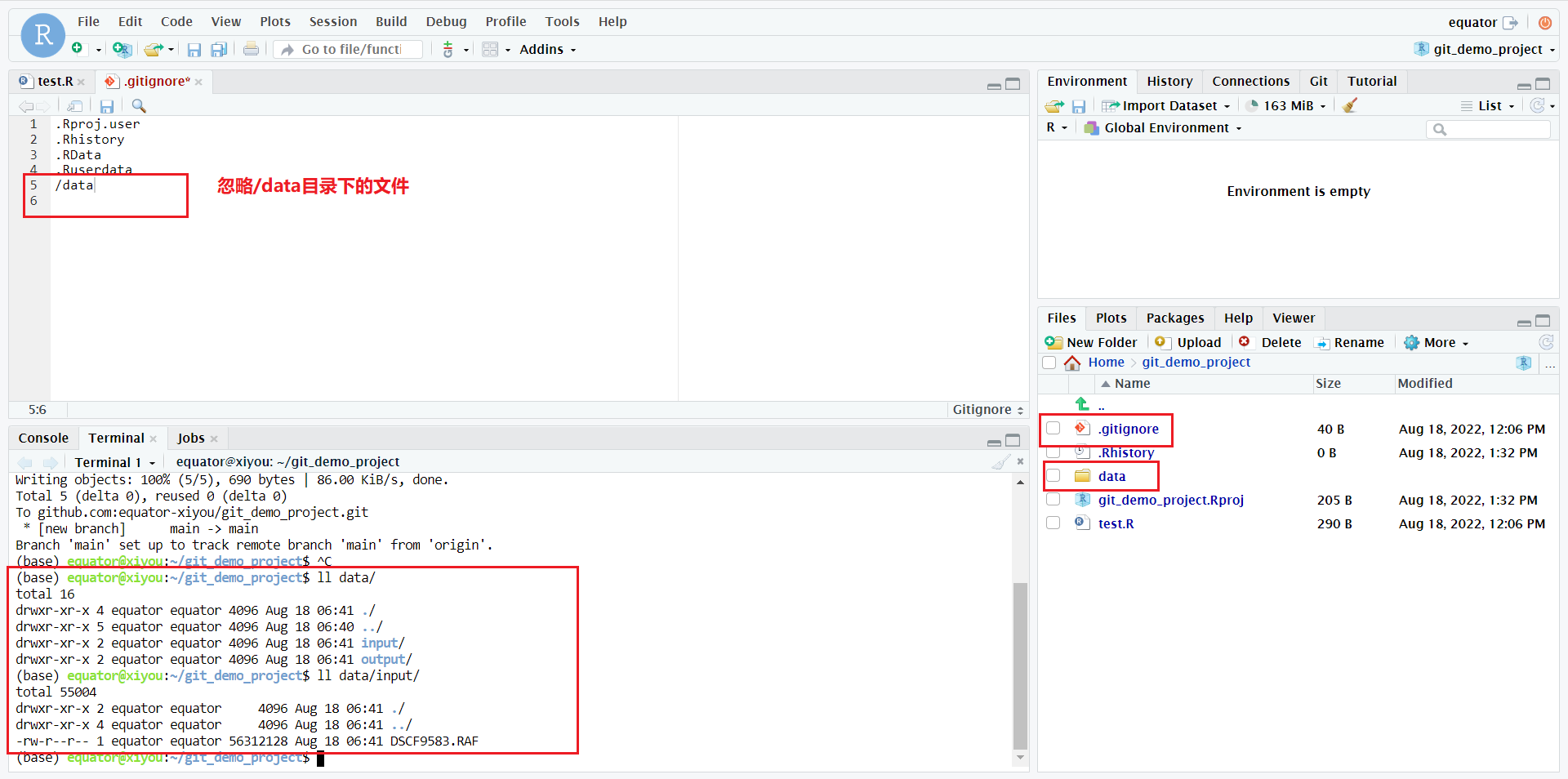Open the Tools menu
The image size is (1568, 779).
pyautogui.click(x=562, y=22)
